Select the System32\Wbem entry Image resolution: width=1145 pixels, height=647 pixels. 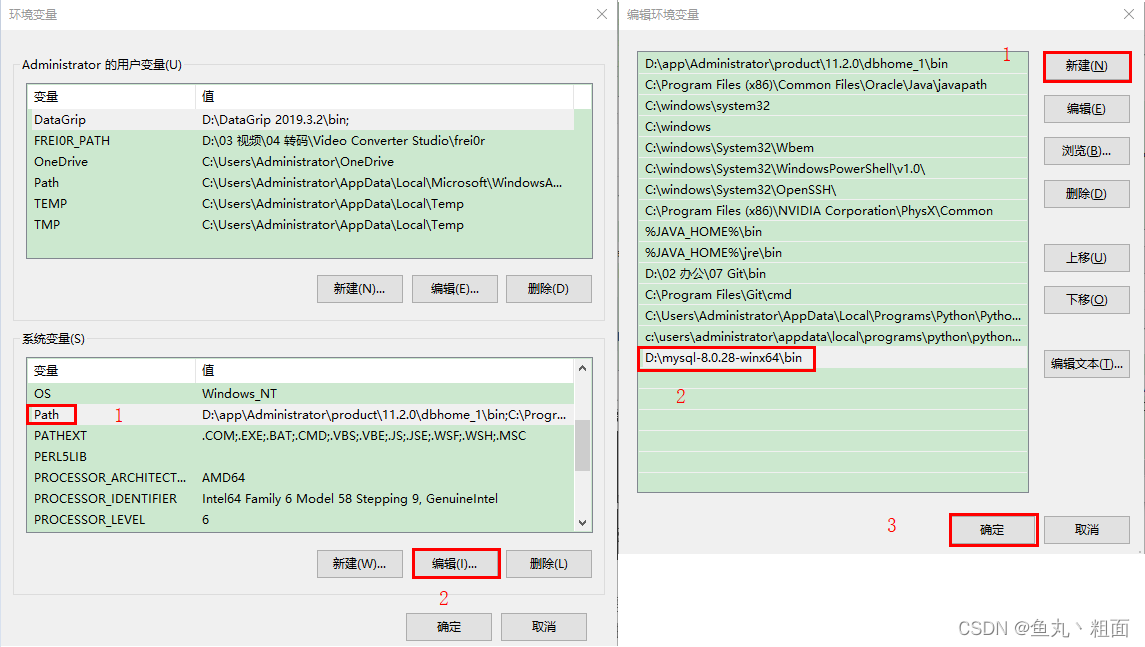click(832, 148)
